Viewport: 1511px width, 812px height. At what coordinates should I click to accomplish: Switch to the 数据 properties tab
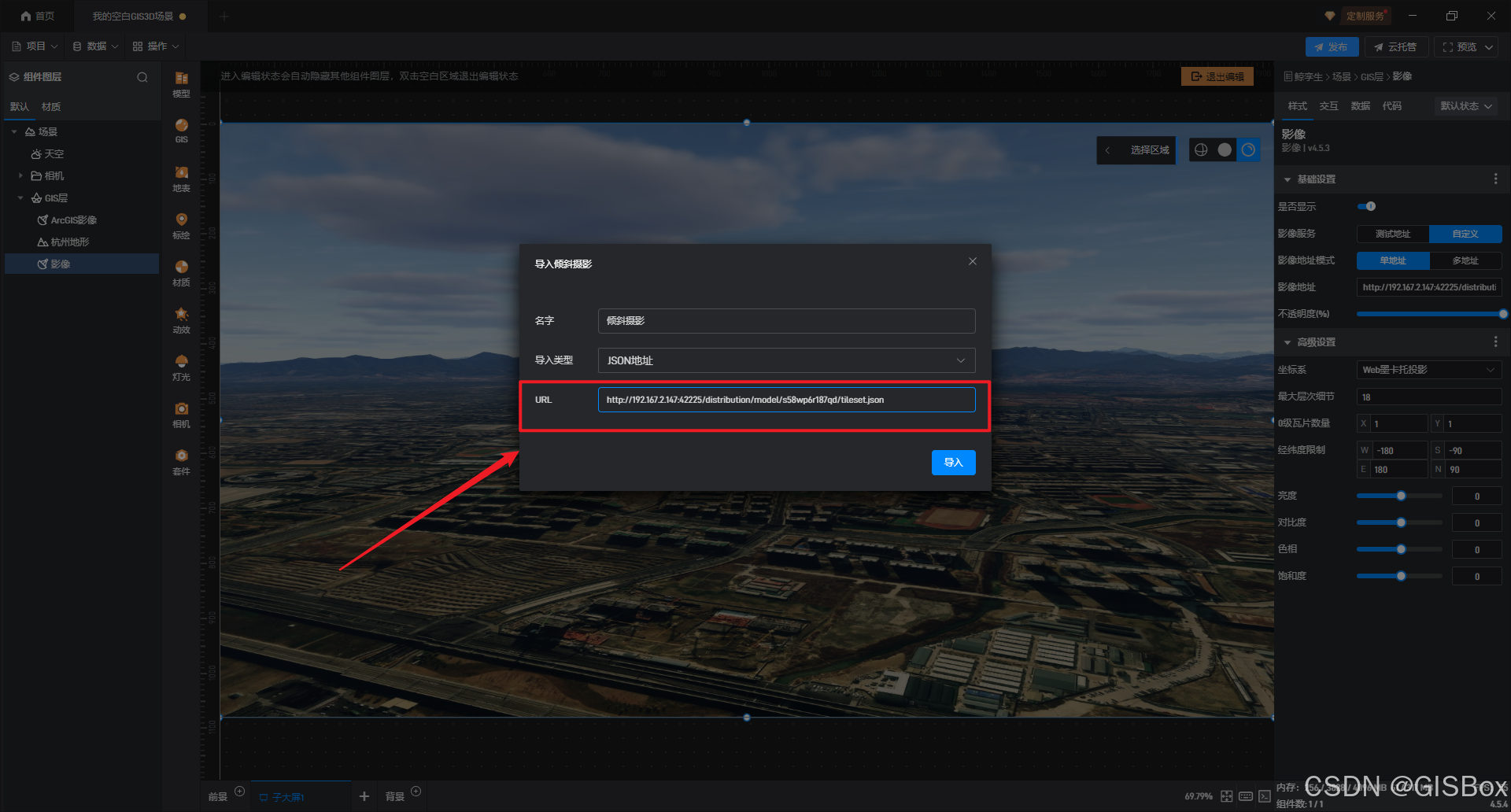coord(1360,106)
